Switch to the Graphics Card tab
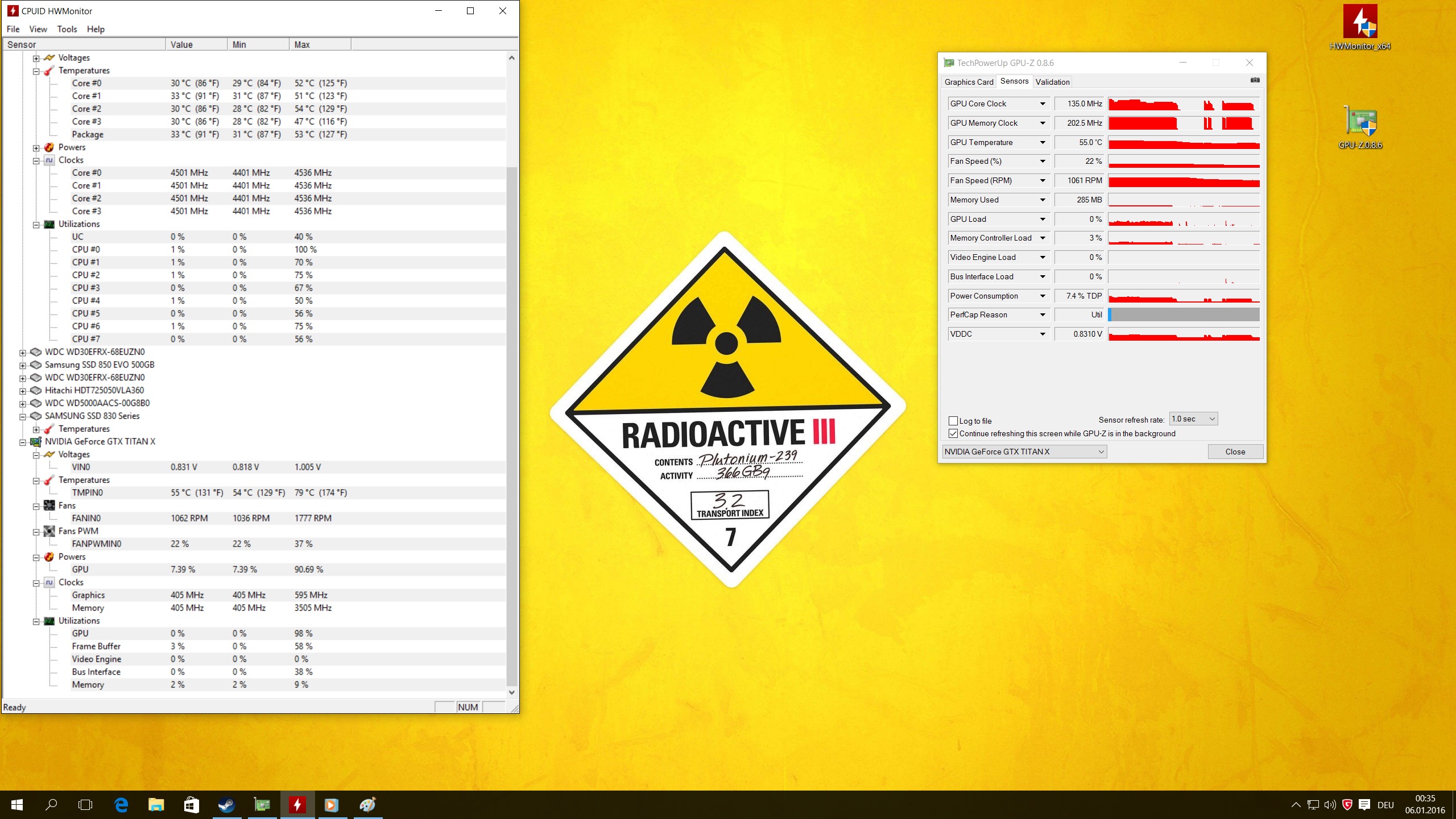The image size is (1456, 819). 969,82
